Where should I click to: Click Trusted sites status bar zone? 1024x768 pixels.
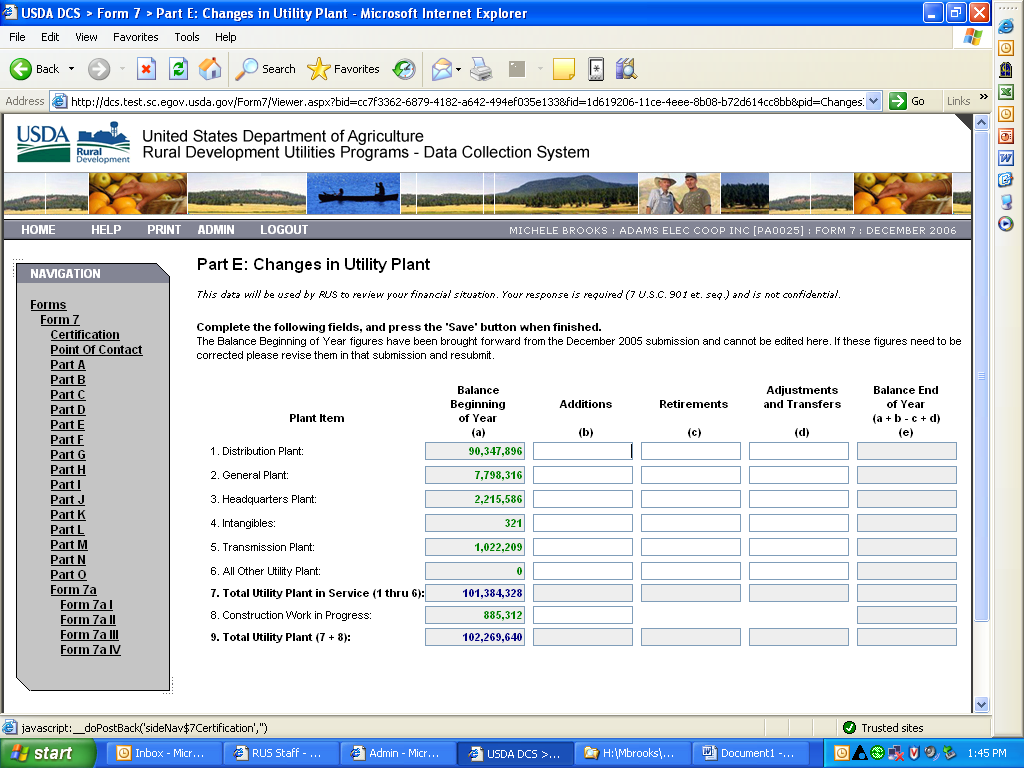pyautogui.click(x=884, y=728)
